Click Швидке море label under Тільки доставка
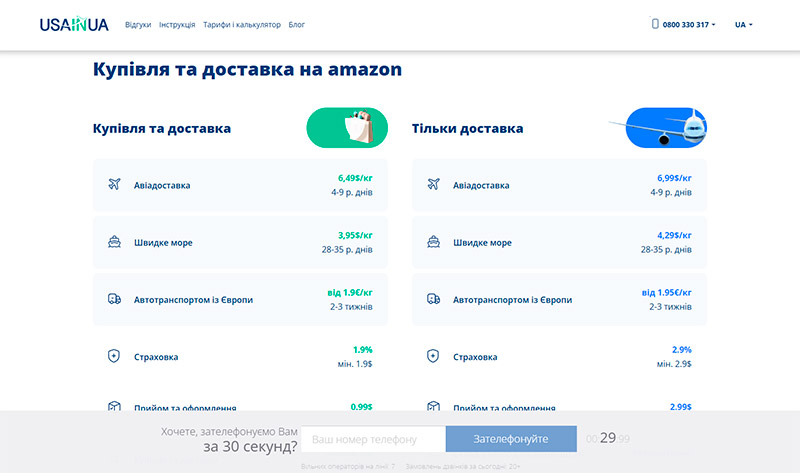 482,243
